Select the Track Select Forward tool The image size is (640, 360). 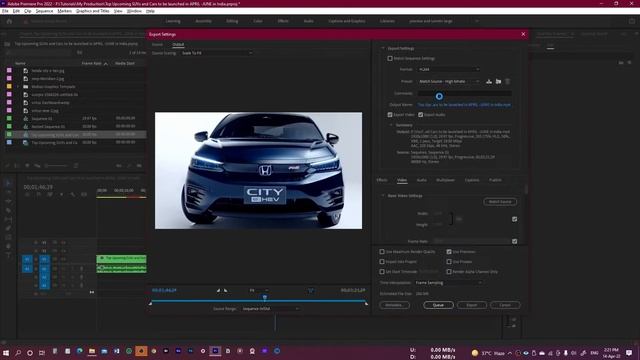[8, 192]
